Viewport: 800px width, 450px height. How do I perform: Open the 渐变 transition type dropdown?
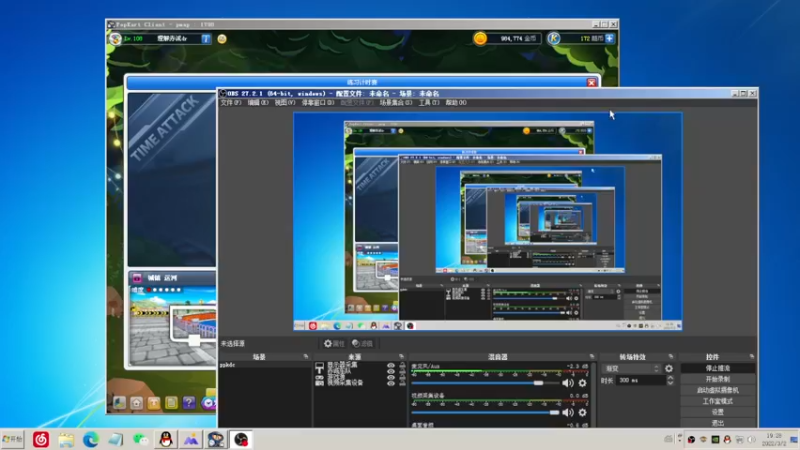pyautogui.click(x=632, y=368)
